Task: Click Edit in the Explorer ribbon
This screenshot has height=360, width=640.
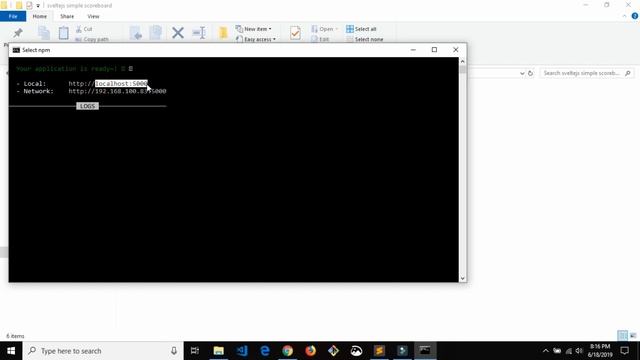Action: [x=320, y=39]
